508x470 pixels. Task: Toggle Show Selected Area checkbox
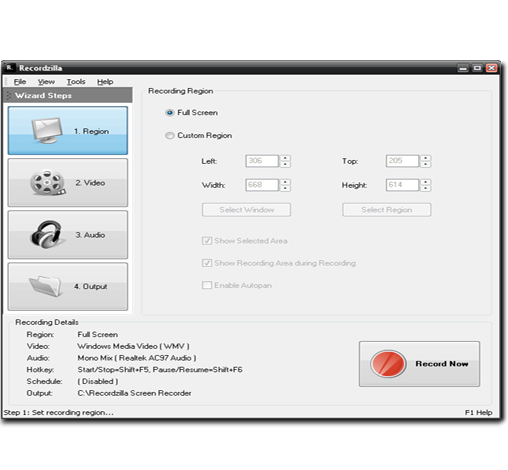pyautogui.click(x=207, y=241)
